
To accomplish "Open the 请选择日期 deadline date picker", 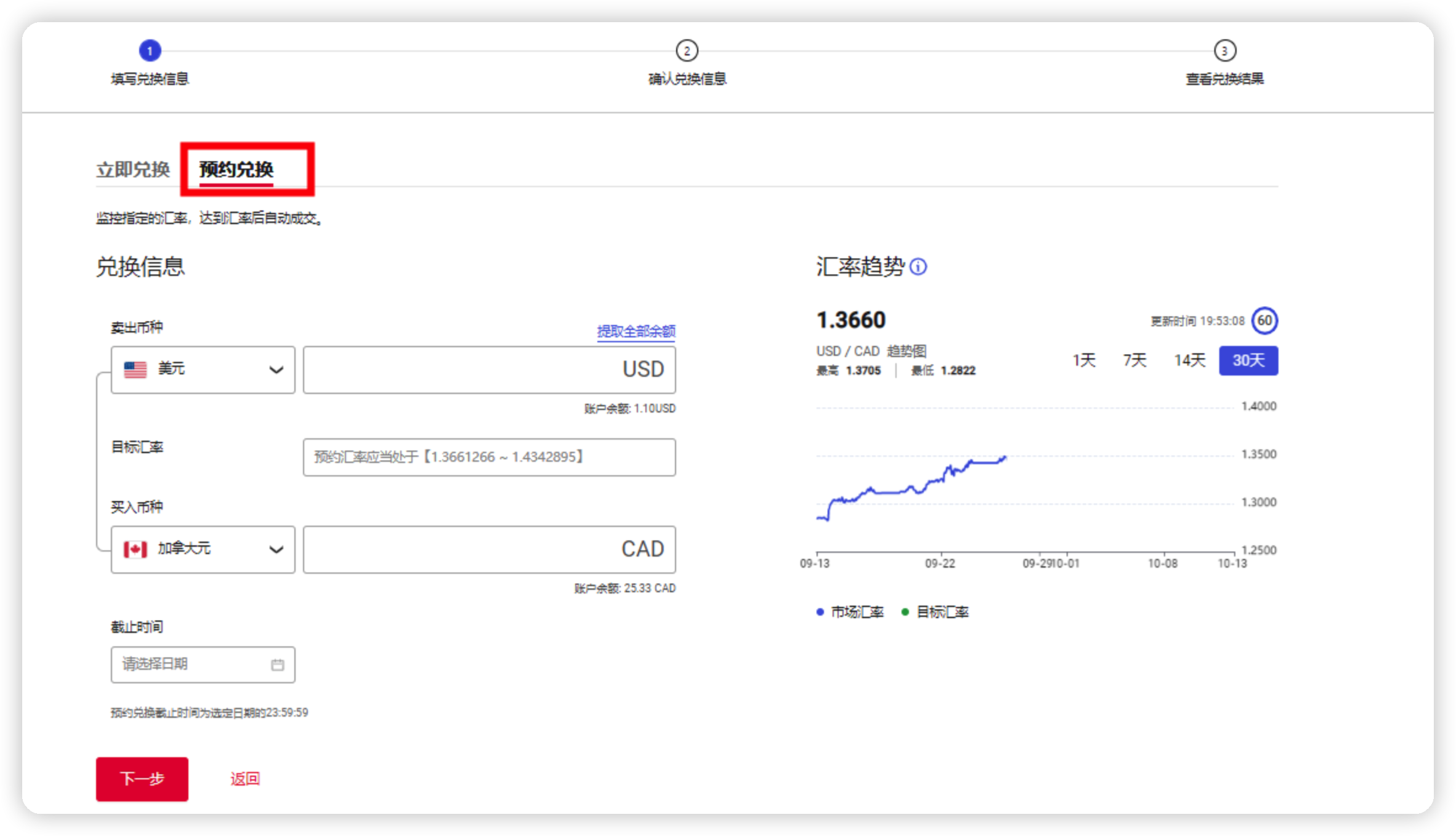I will tap(191, 665).
